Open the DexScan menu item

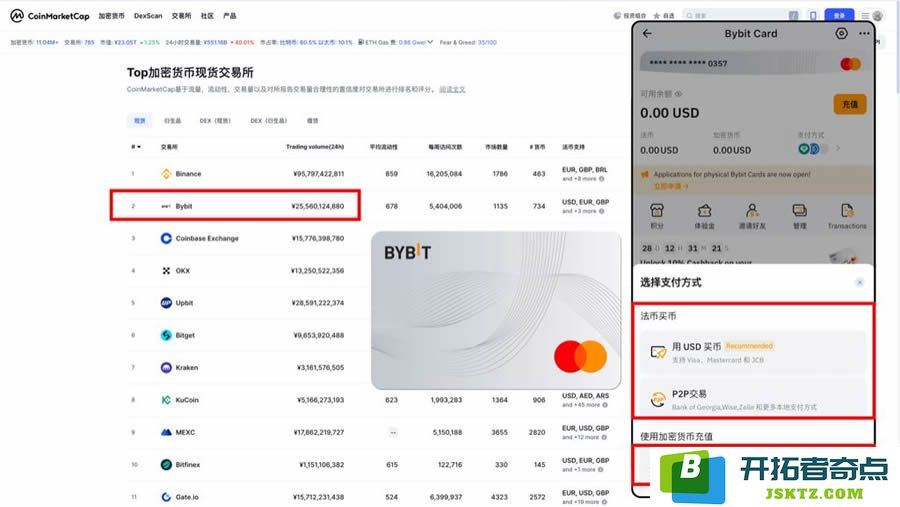pos(148,16)
